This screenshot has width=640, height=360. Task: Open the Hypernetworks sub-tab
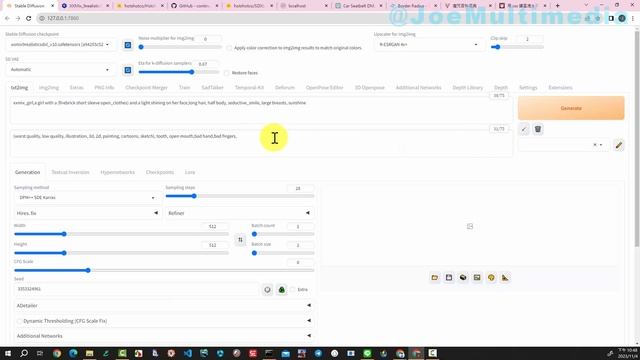pos(118,172)
